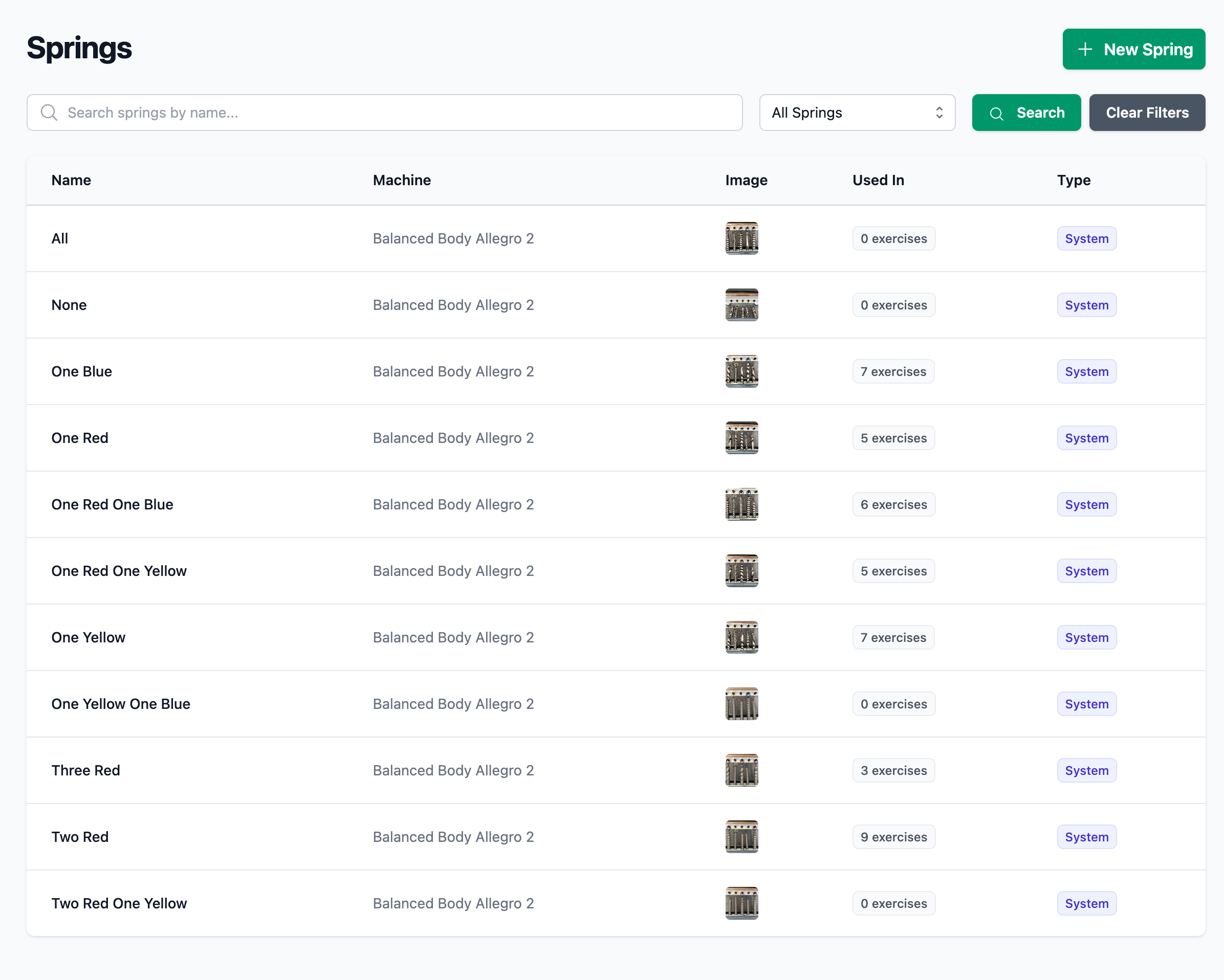The image size is (1224, 980).
Task: Click the New Spring button
Action: (1133, 49)
